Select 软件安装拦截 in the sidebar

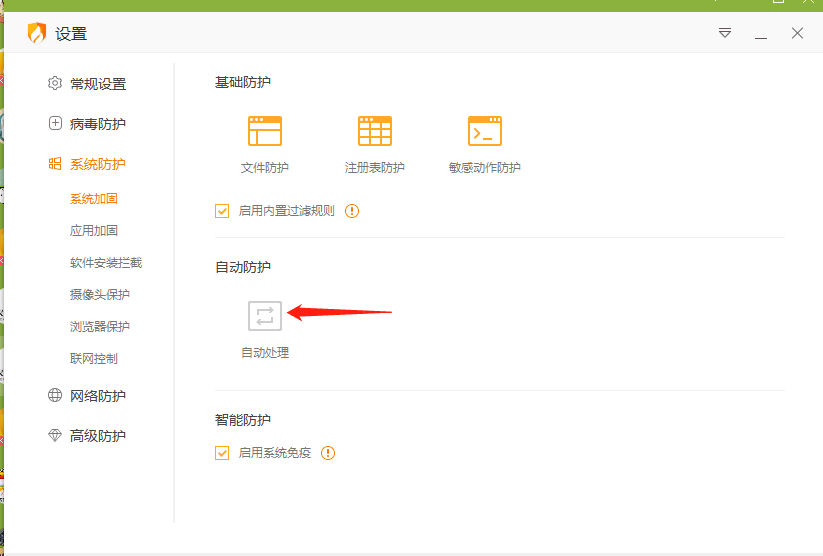[106, 263]
